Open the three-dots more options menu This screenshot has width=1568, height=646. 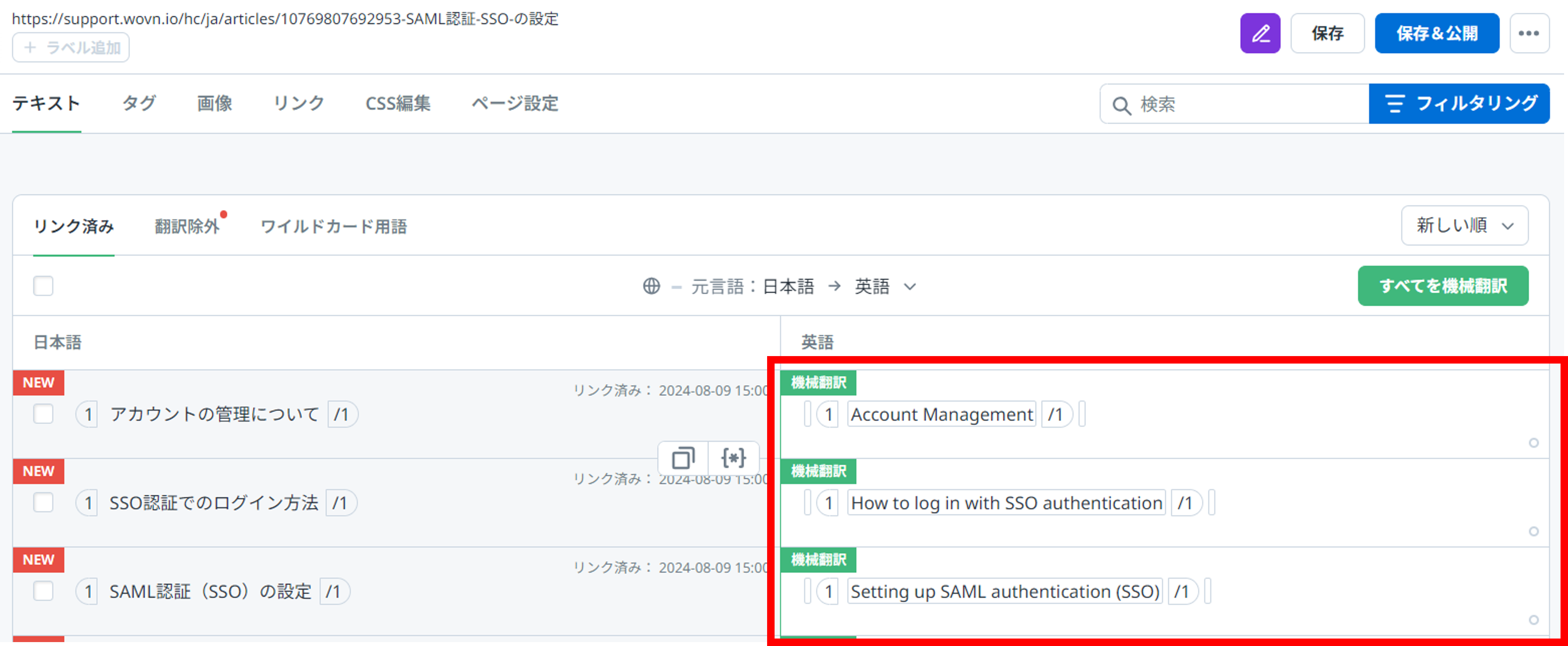coord(1529,33)
